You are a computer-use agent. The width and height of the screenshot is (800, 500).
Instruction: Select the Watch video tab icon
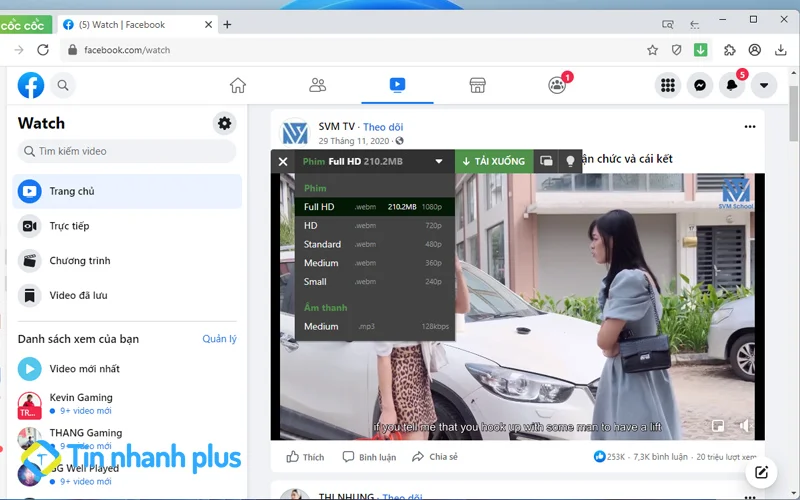(397, 85)
